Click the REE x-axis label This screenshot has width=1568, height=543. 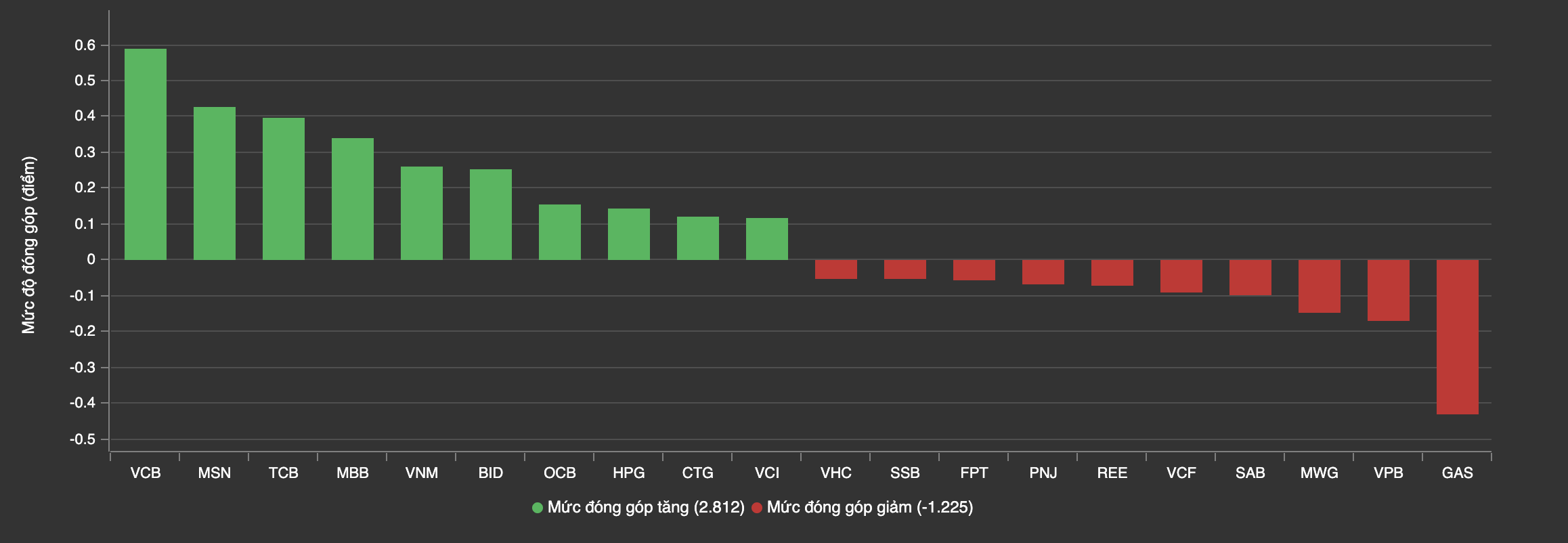[x=1112, y=473]
